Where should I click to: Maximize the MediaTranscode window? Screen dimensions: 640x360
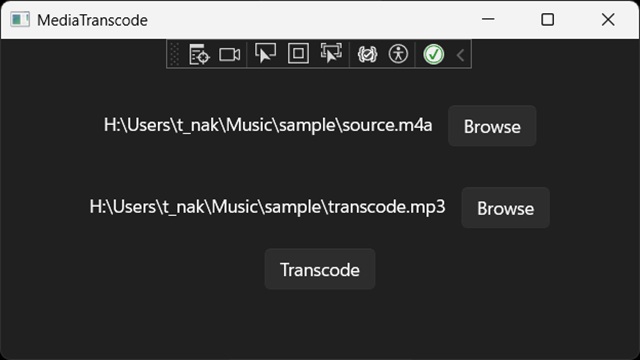pyautogui.click(x=547, y=19)
